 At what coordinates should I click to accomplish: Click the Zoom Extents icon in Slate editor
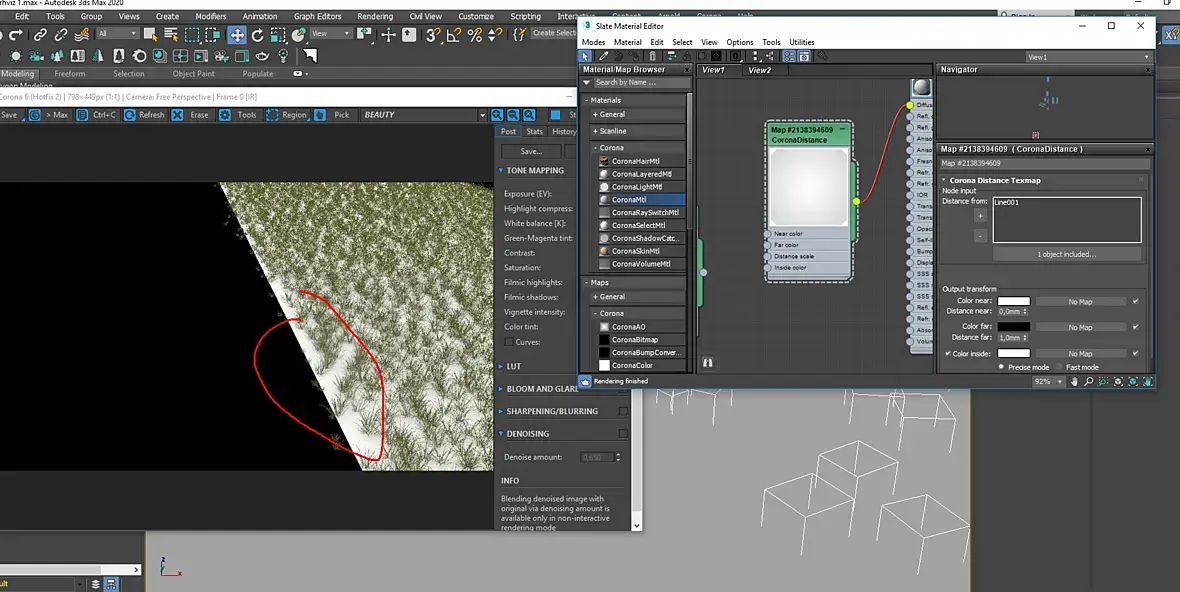(1118, 382)
